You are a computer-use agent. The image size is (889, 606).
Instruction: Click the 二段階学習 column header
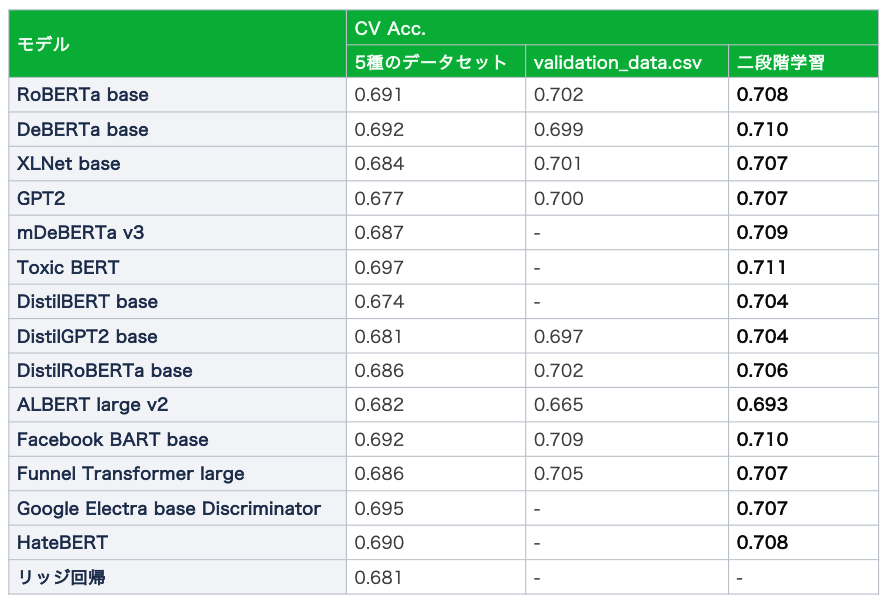click(803, 61)
